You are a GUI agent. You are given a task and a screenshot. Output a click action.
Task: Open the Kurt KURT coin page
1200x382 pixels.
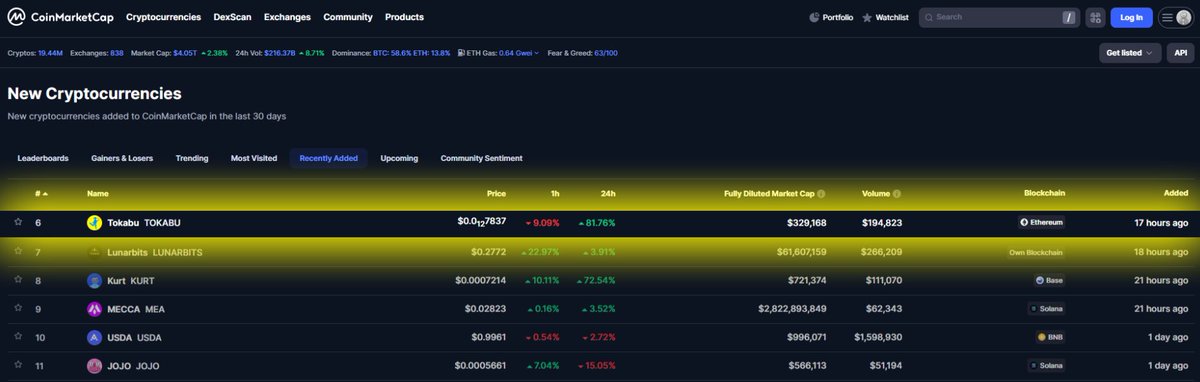coord(130,280)
